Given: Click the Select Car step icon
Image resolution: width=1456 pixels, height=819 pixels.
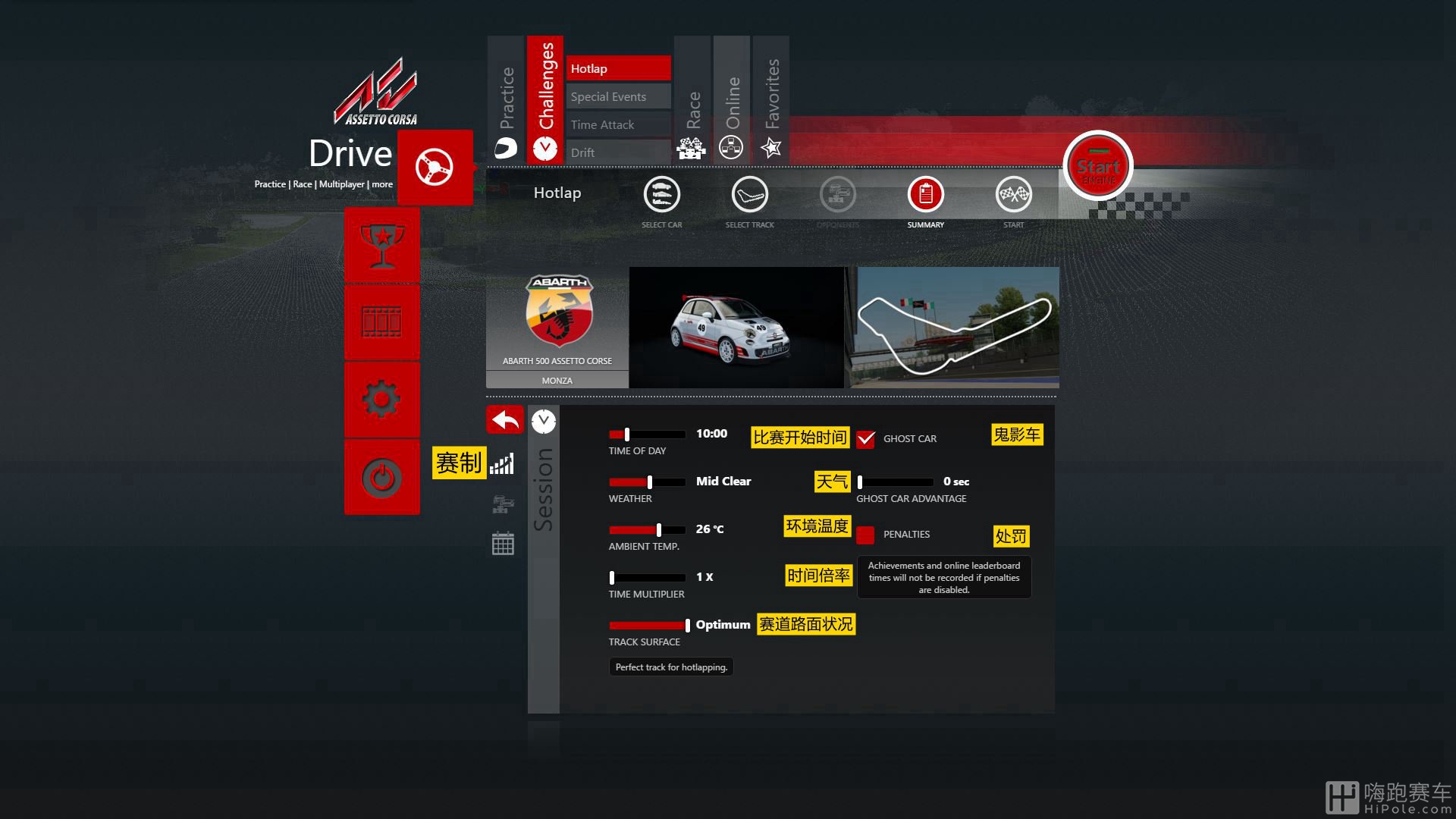Looking at the screenshot, I should 661,195.
